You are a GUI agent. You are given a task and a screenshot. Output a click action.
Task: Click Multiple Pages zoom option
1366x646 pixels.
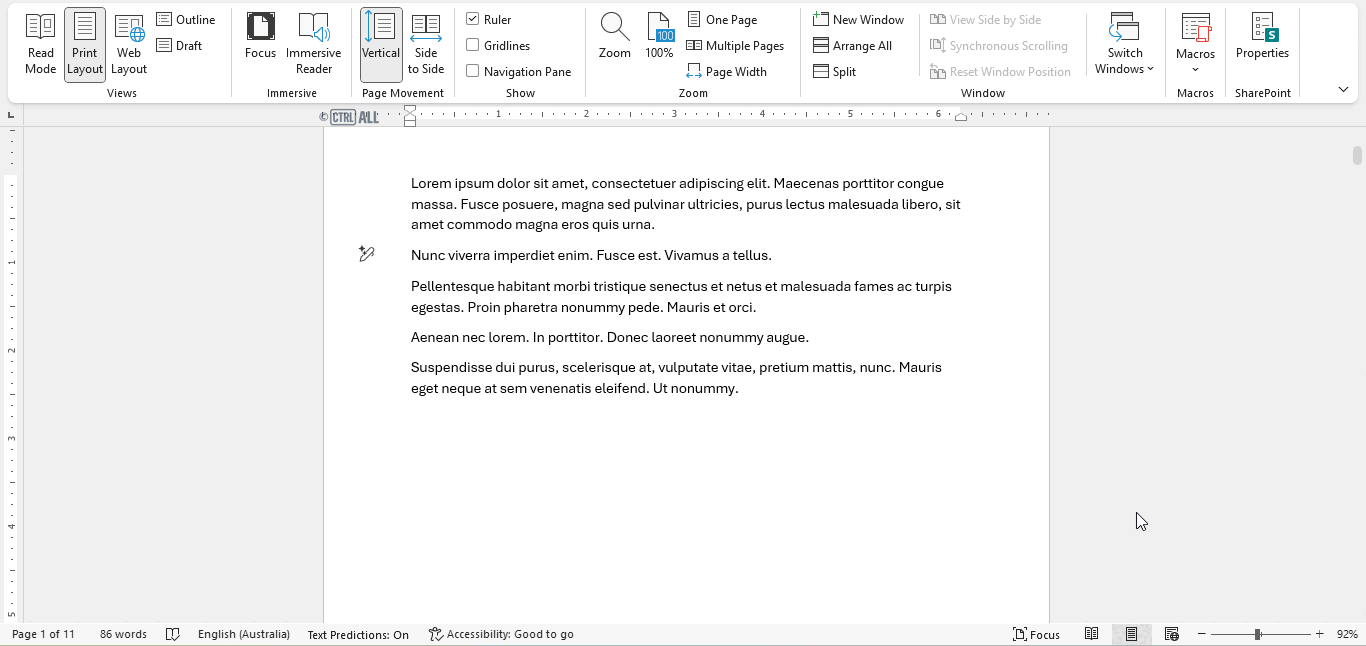pyautogui.click(x=736, y=45)
